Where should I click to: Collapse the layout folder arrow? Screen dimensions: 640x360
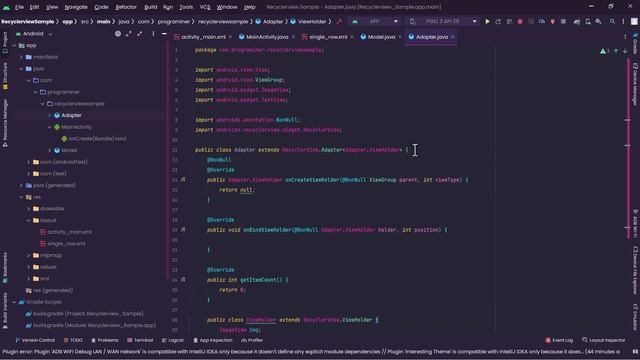(x=29, y=220)
